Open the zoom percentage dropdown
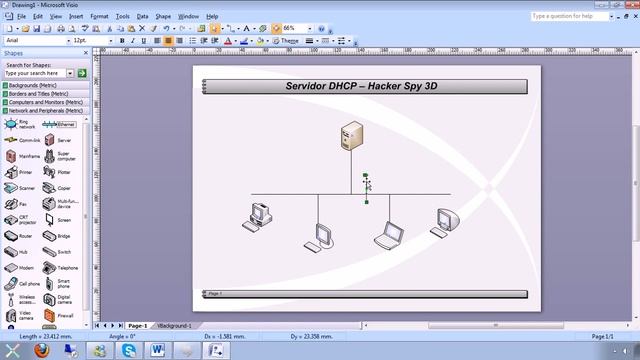 (x=310, y=29)
